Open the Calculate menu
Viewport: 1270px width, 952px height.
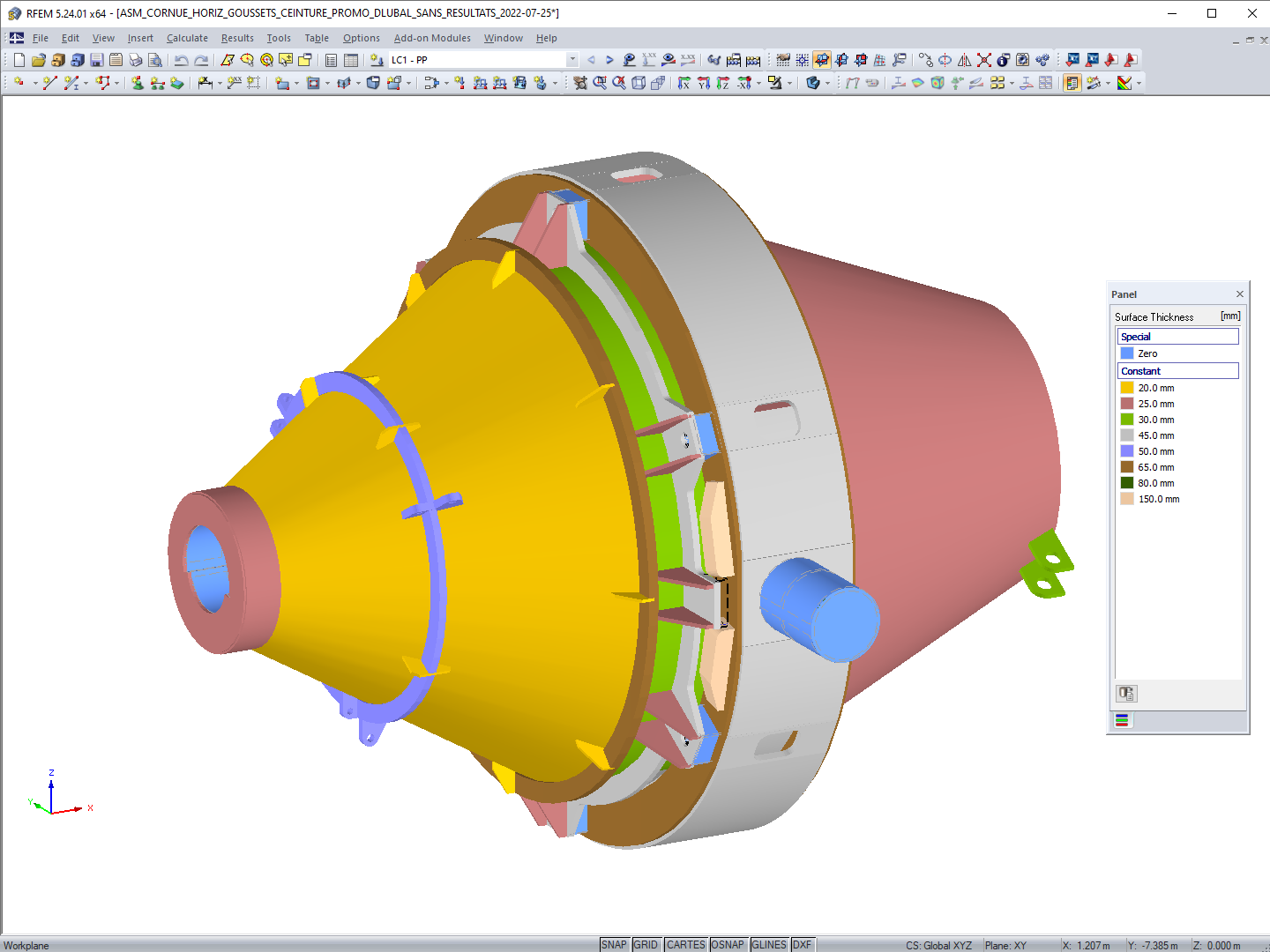click(x=187, y=38)
